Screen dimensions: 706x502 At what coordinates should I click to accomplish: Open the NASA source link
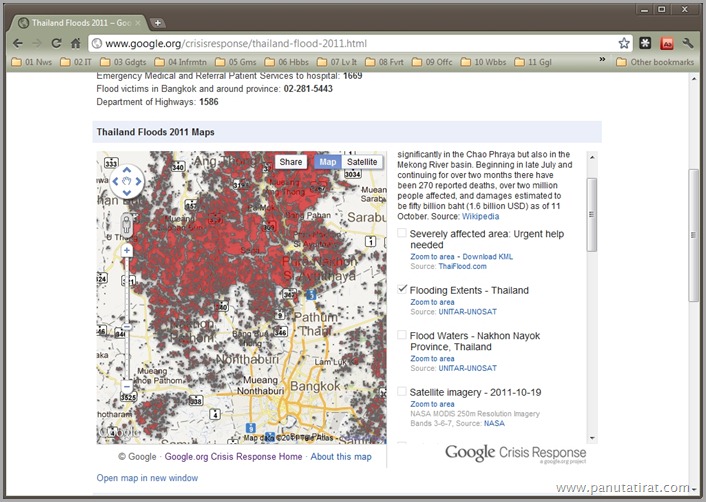coord(494,423)
